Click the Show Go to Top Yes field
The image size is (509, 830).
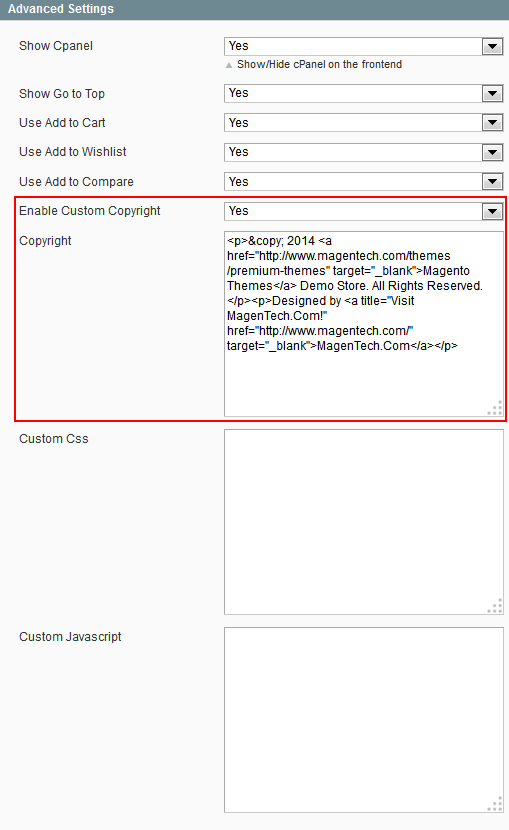click(363, 94)
